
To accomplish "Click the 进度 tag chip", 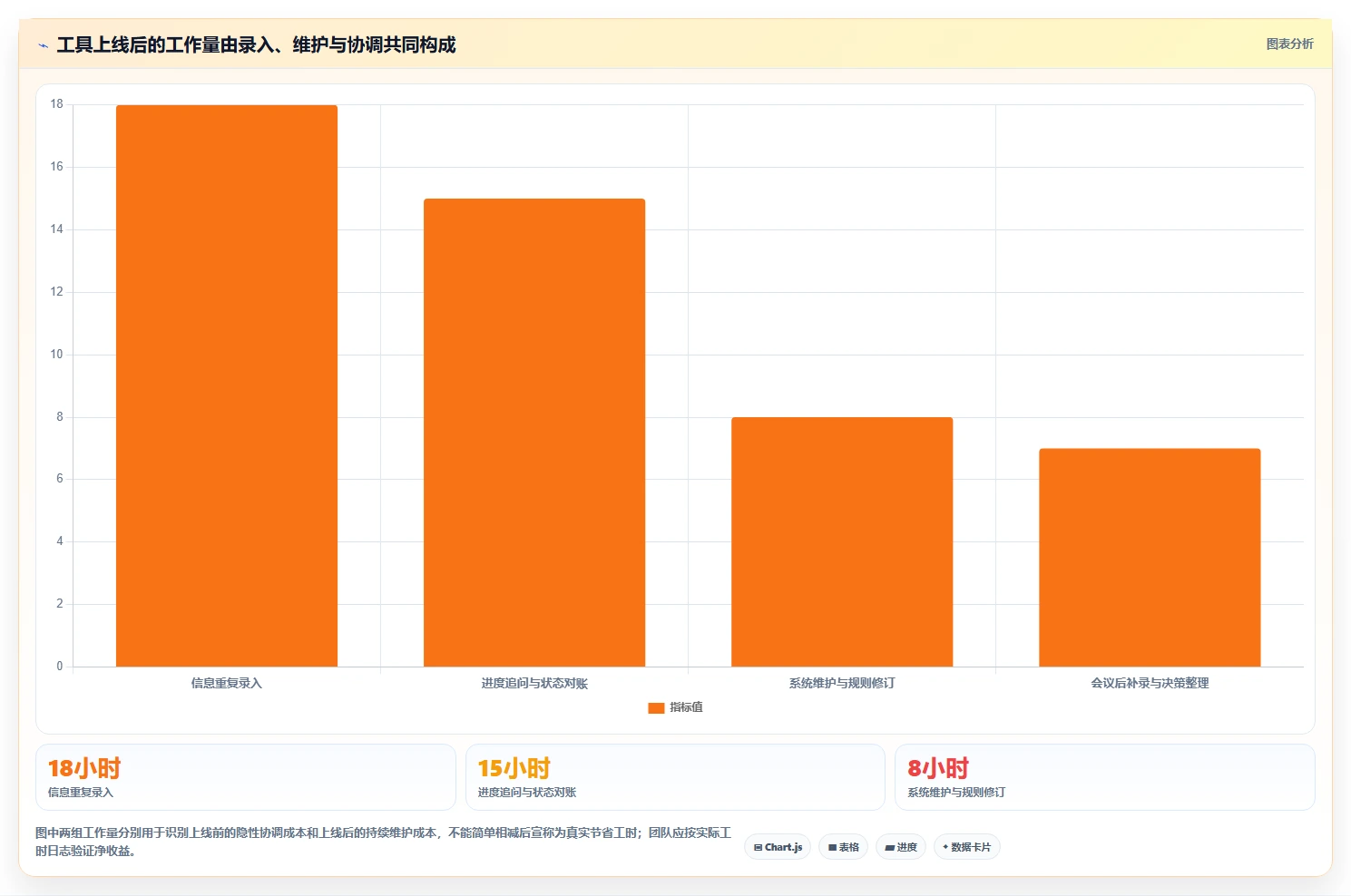I will tap(901, 847).
